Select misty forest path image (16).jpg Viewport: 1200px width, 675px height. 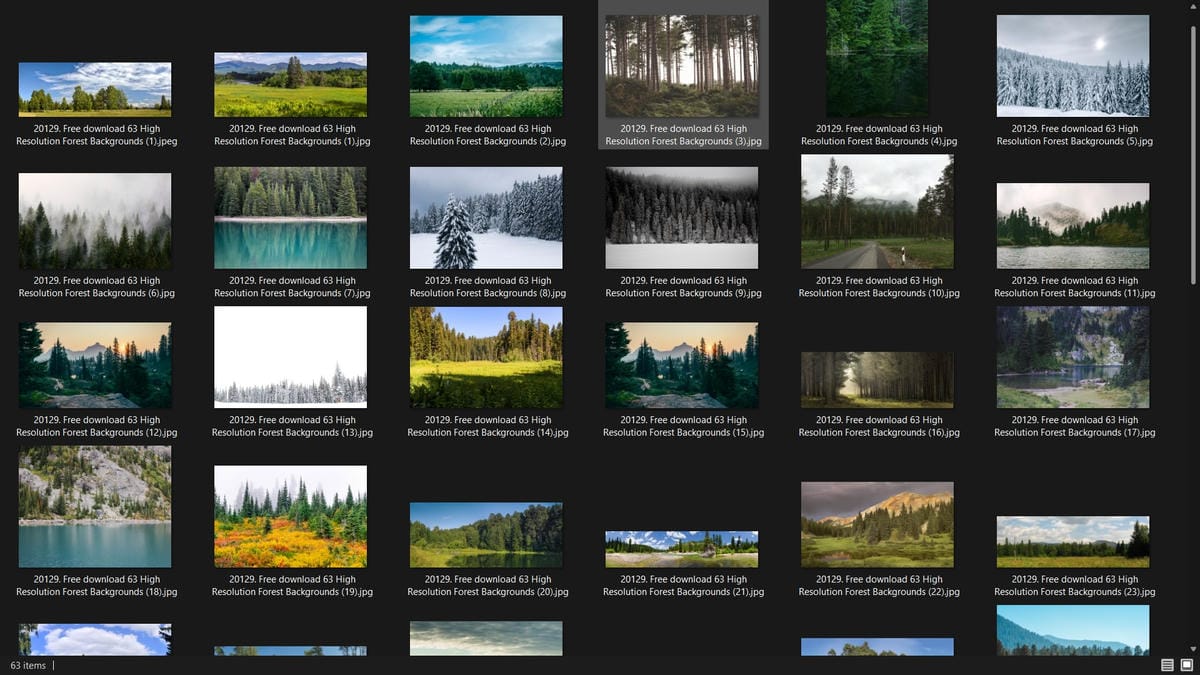pyautogui.click(x=877, y=379)
